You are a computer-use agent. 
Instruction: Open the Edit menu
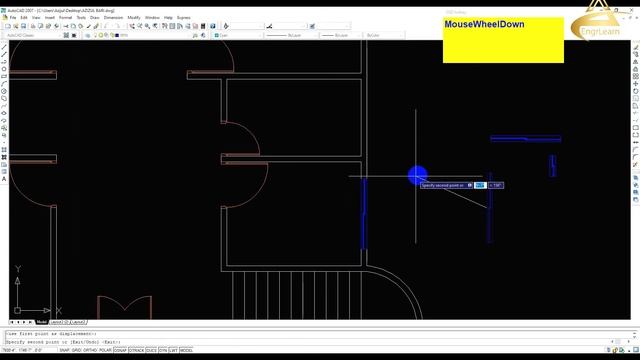(x=24, y=18)
